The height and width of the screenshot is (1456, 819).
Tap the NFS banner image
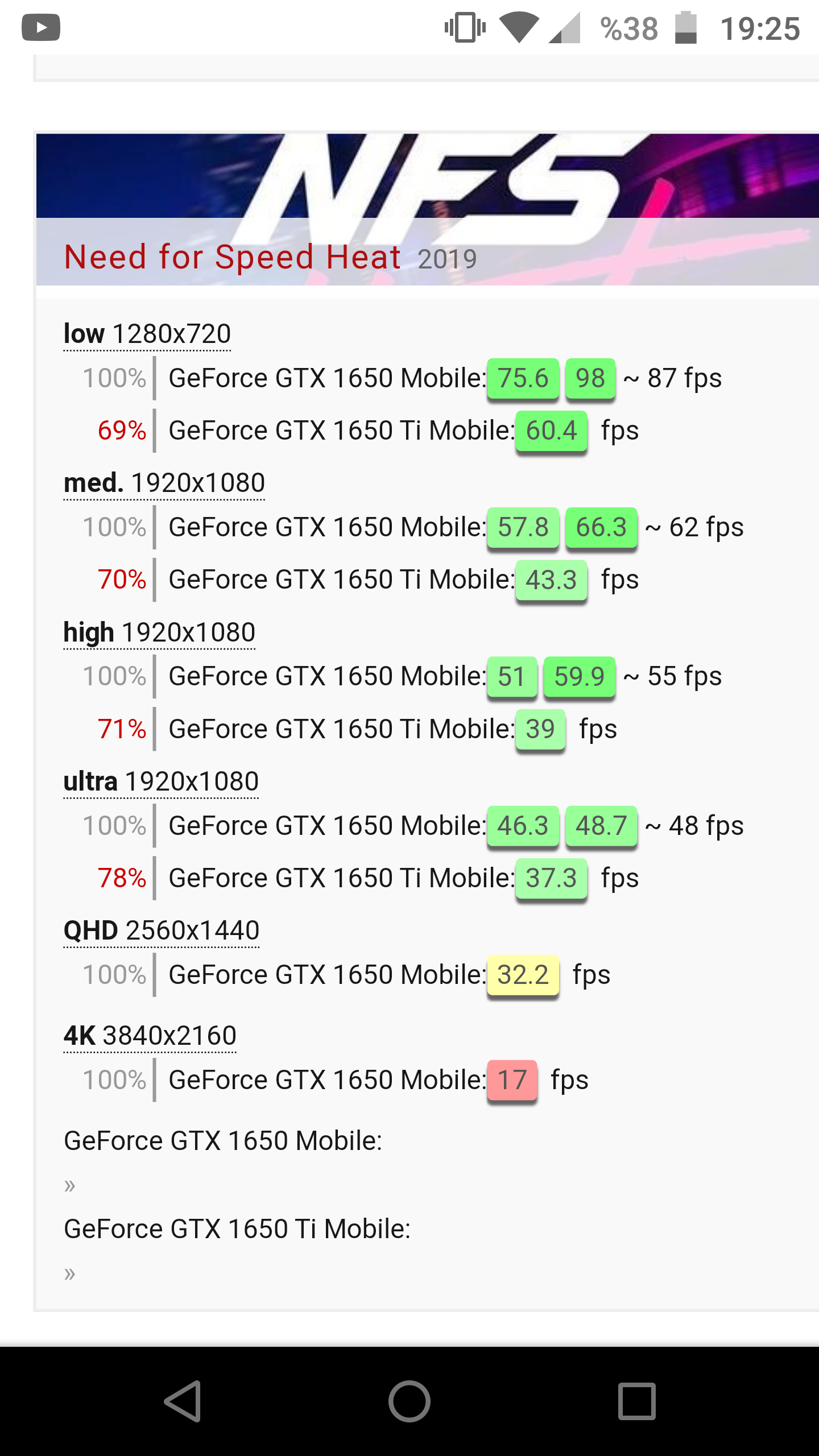point(427,176)
